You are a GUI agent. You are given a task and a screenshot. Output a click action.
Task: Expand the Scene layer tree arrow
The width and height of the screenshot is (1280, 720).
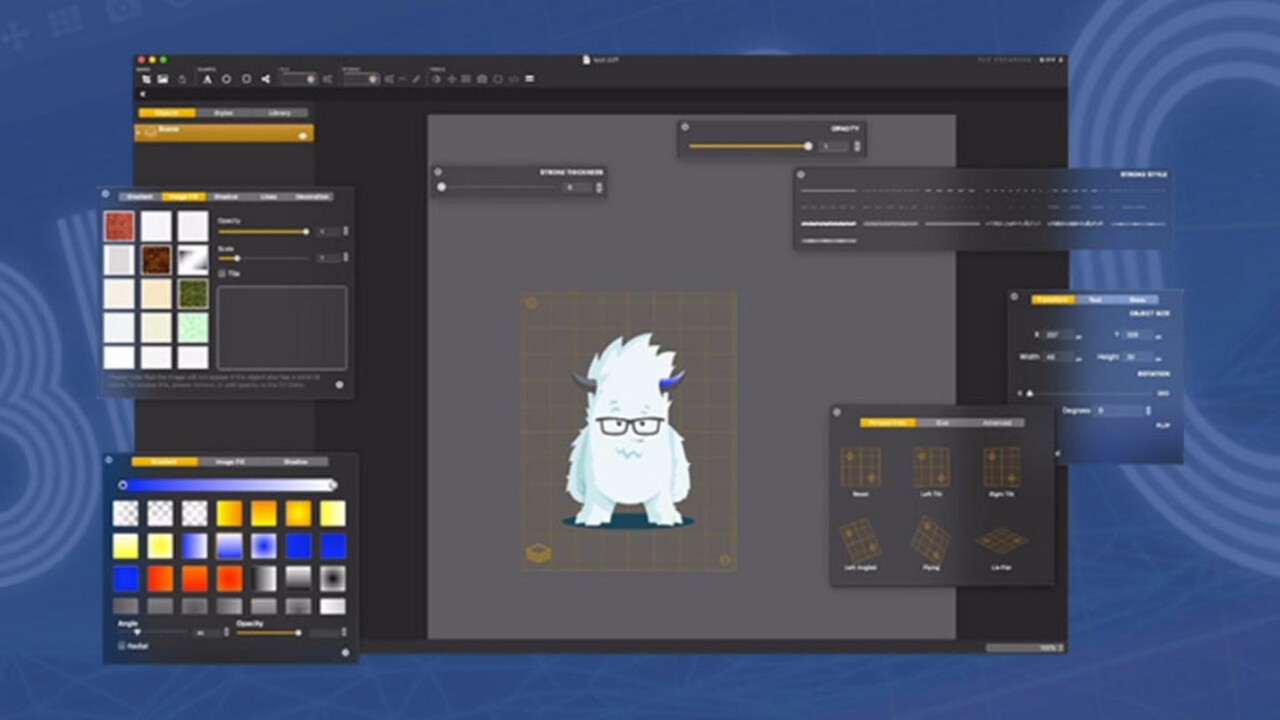(x=137, y=132)
